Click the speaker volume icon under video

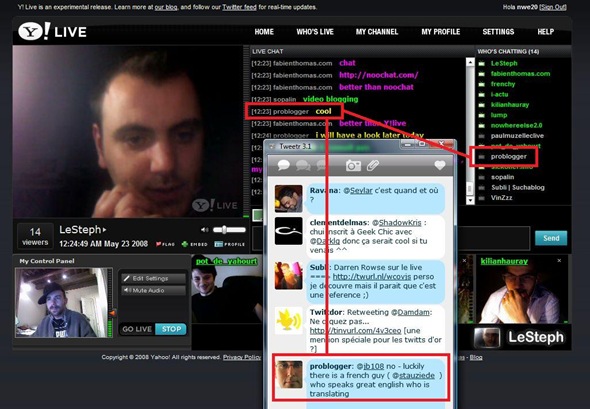tap(204, 230)
